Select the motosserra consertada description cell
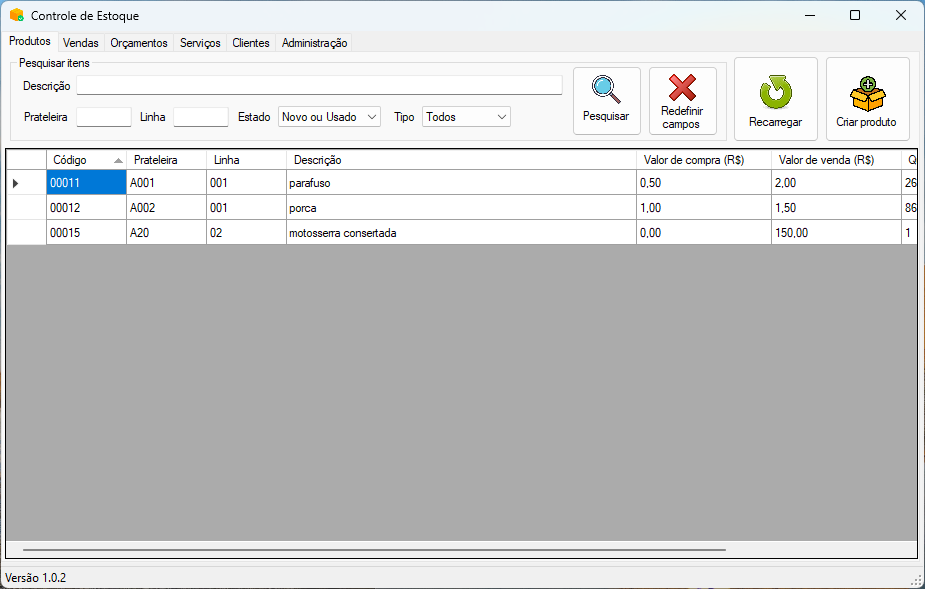The height and width of the screenshot is (589, 925). click(x=460, y=233)
